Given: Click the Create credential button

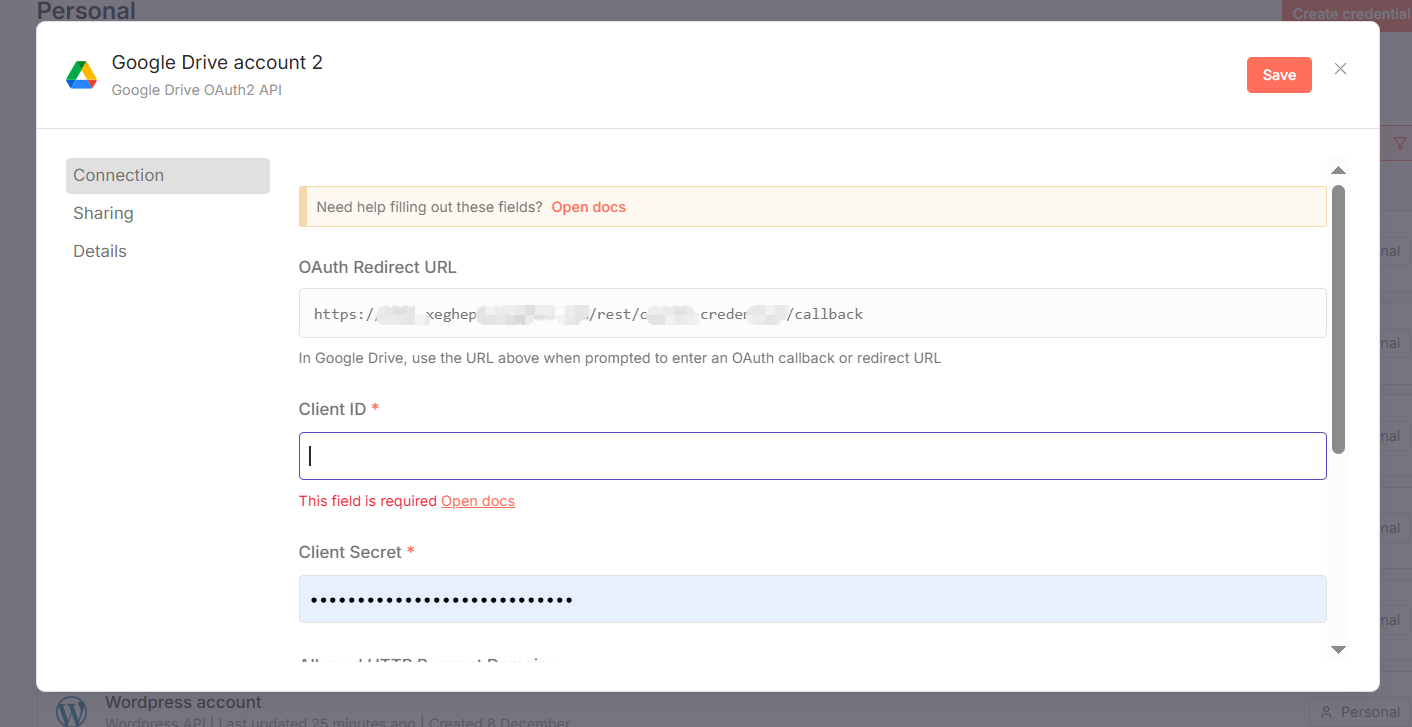Looking at the screenshot, I should pos(1348,13).
